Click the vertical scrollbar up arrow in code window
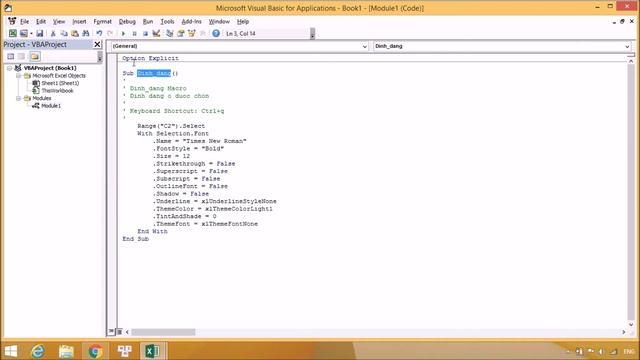This screenshot has width=640, height=360. click(631, 61)
